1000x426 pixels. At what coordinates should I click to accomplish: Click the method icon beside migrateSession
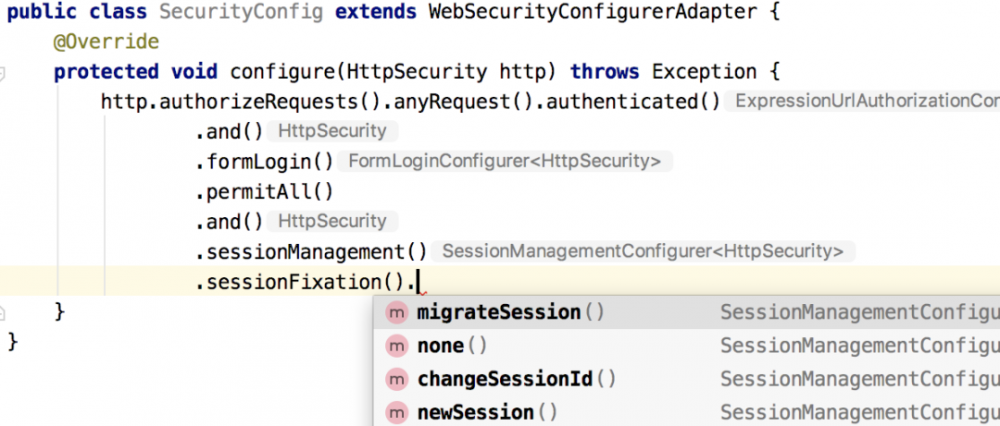click(x=397, y=312)
